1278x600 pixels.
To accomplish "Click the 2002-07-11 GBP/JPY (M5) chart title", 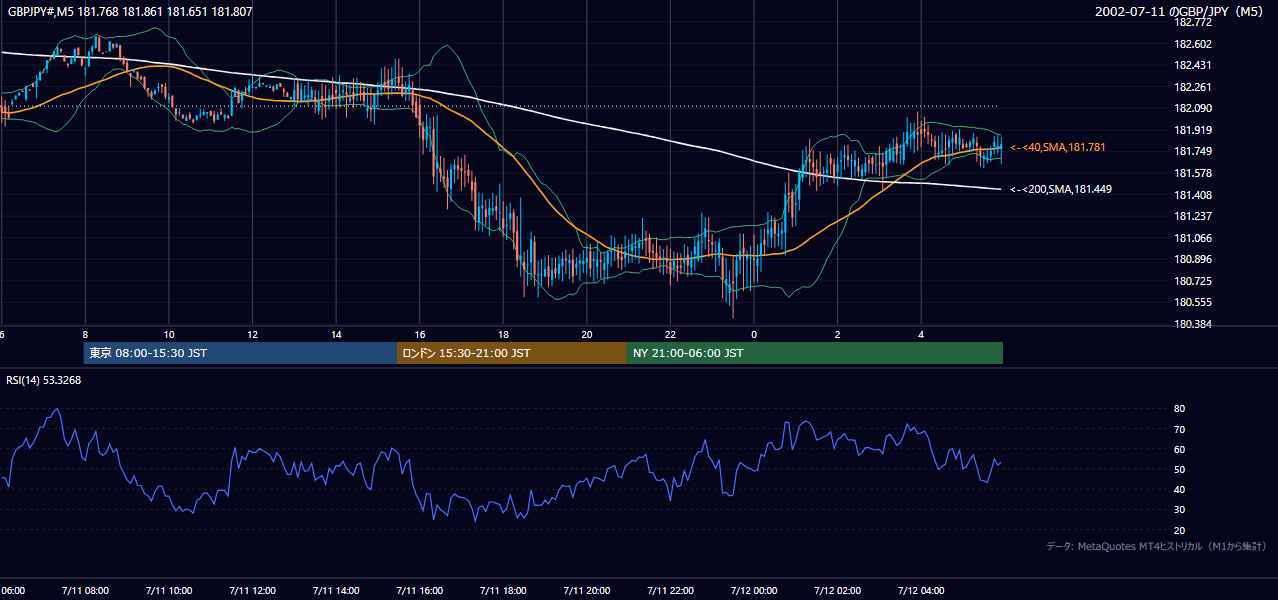I will (x=1180, y=12).
